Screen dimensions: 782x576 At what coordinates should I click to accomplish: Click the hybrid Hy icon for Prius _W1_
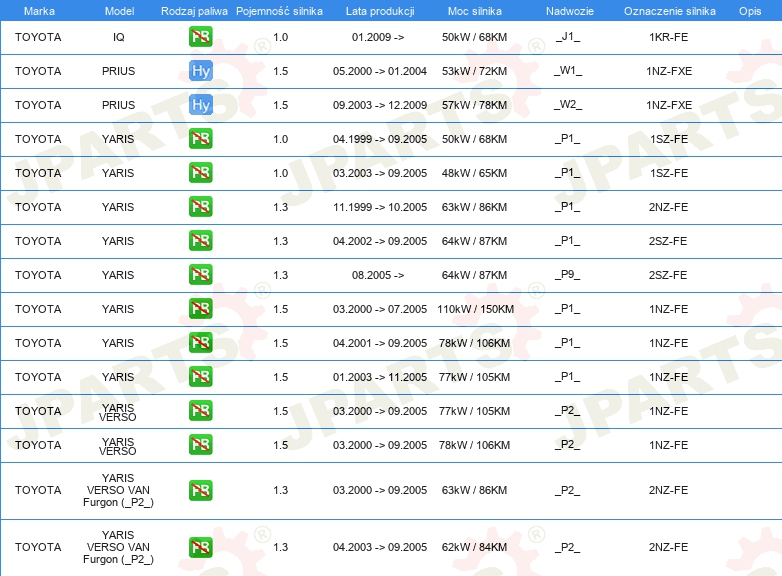click(x=200, y=71)
